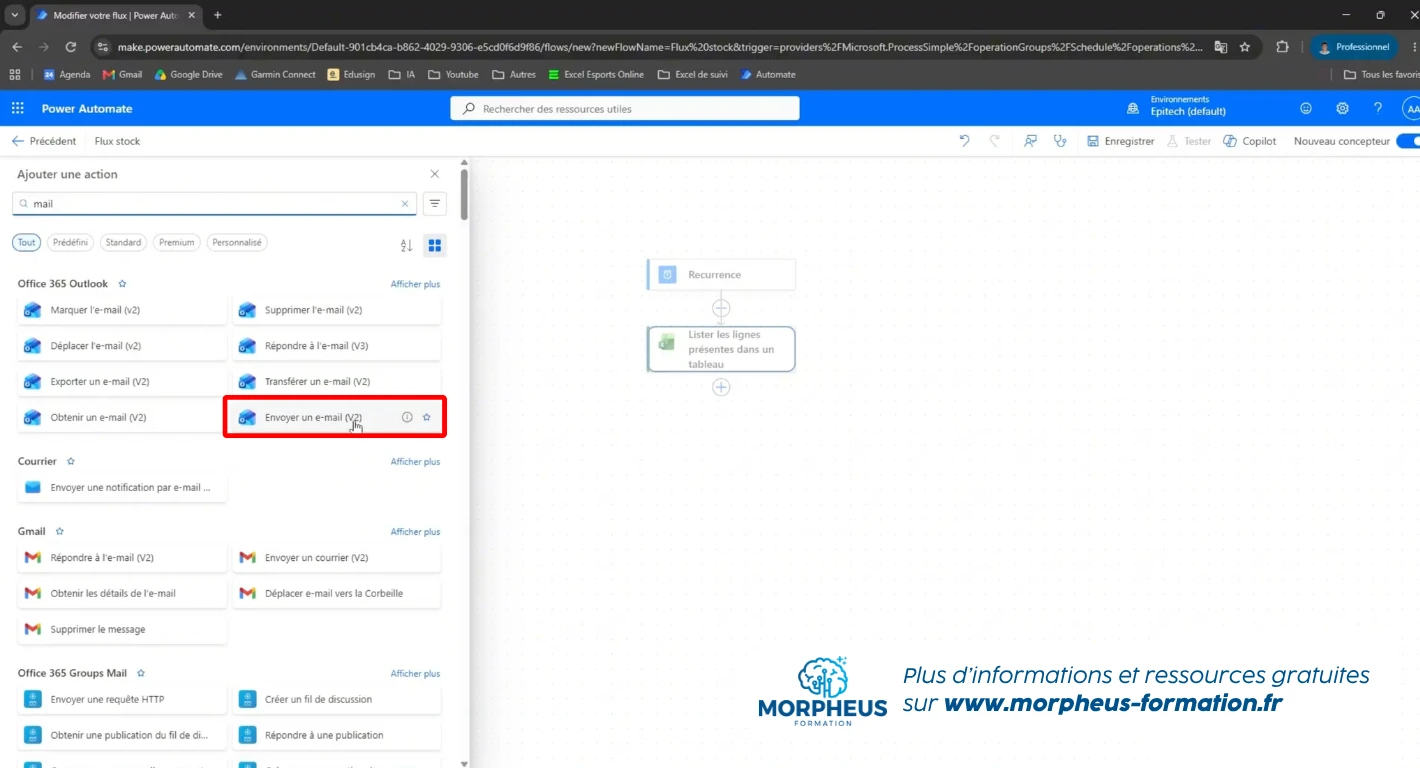Open the filter options next to search field
The height and width of the screenshot is (768, 1420).
435,204
